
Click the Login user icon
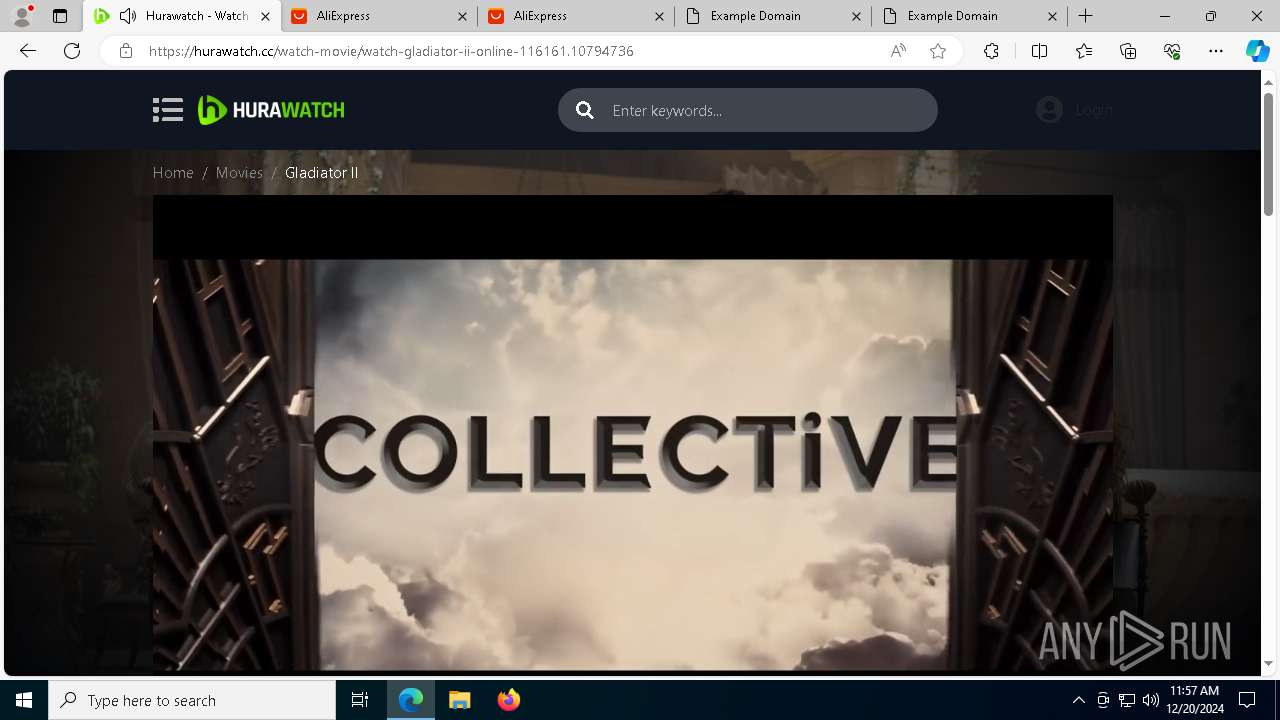point(1049,110)
